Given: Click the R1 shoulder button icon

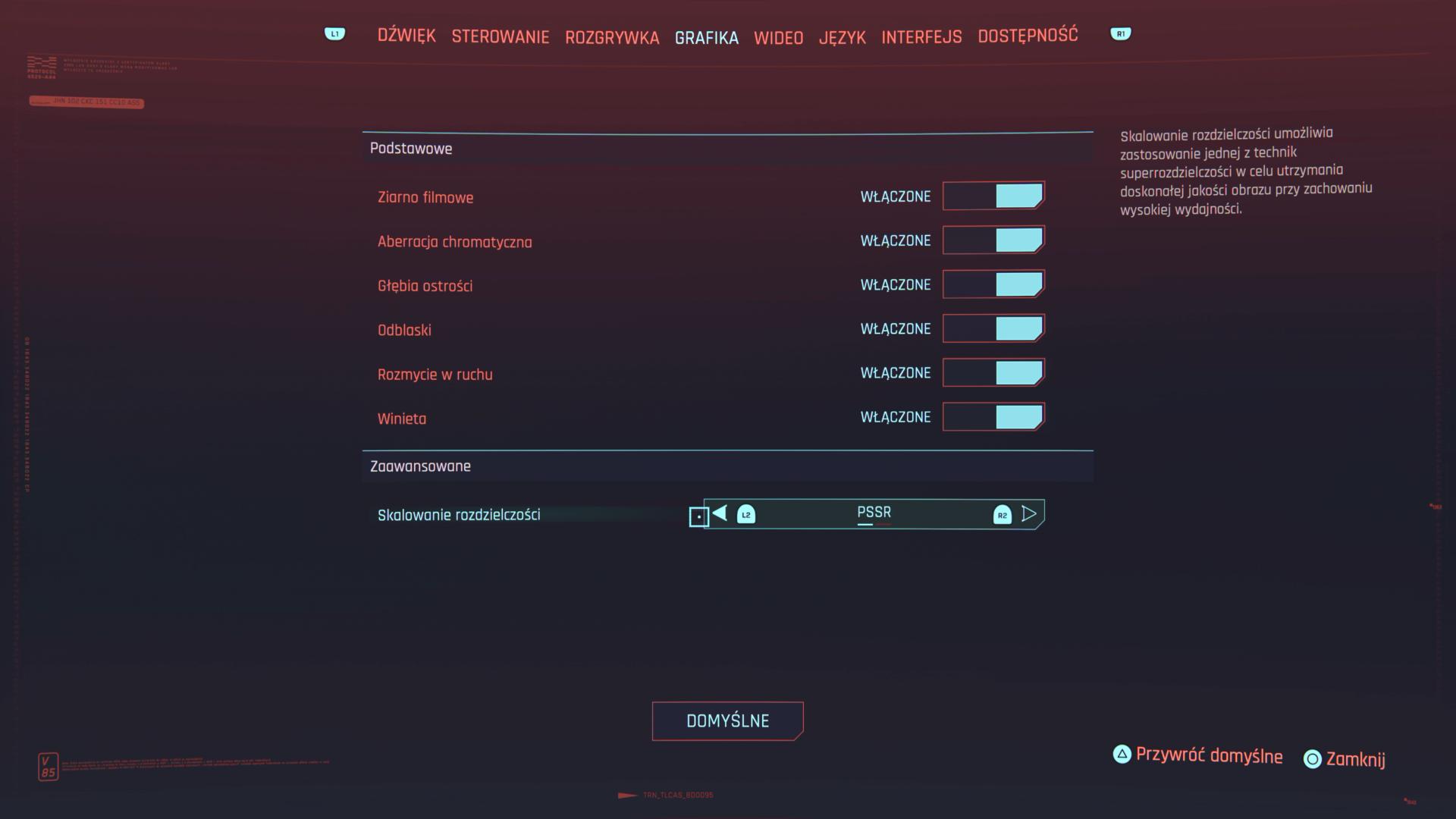Looking at the screenshot, I should 1120,33.
